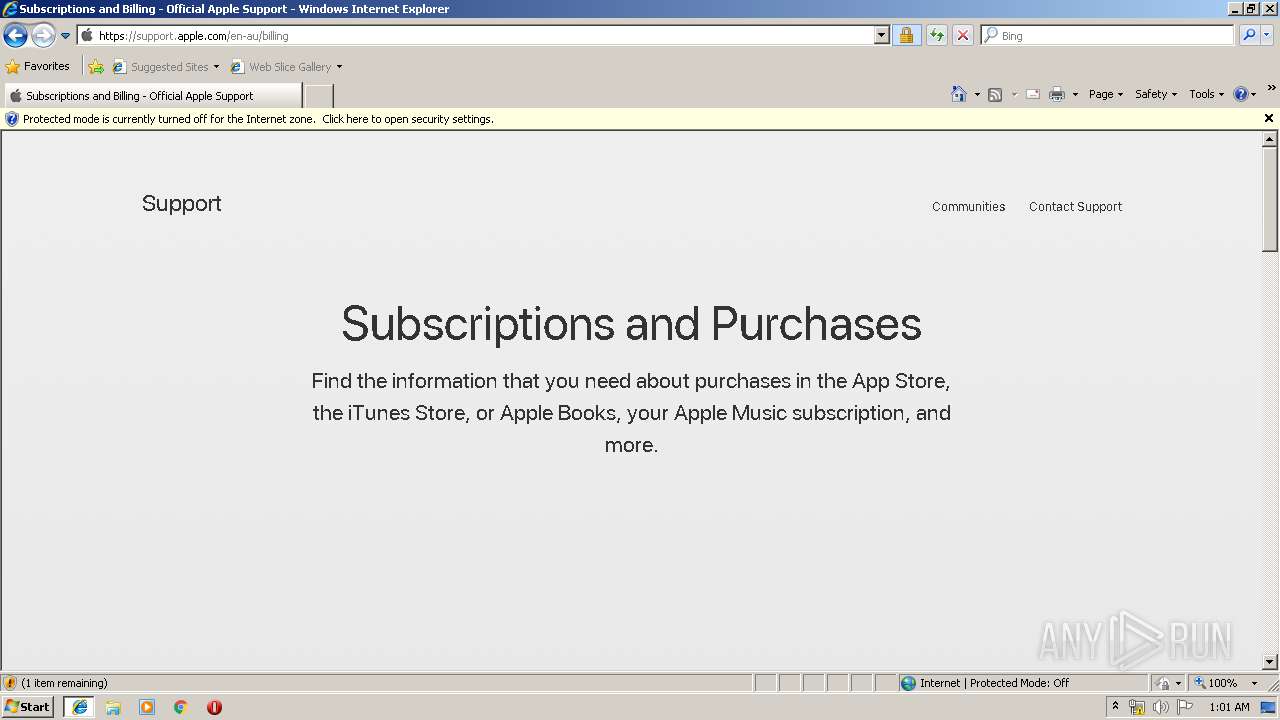Open the Page menu
This screenshot has height=720, width=1280.
(x=1105, y=94)
